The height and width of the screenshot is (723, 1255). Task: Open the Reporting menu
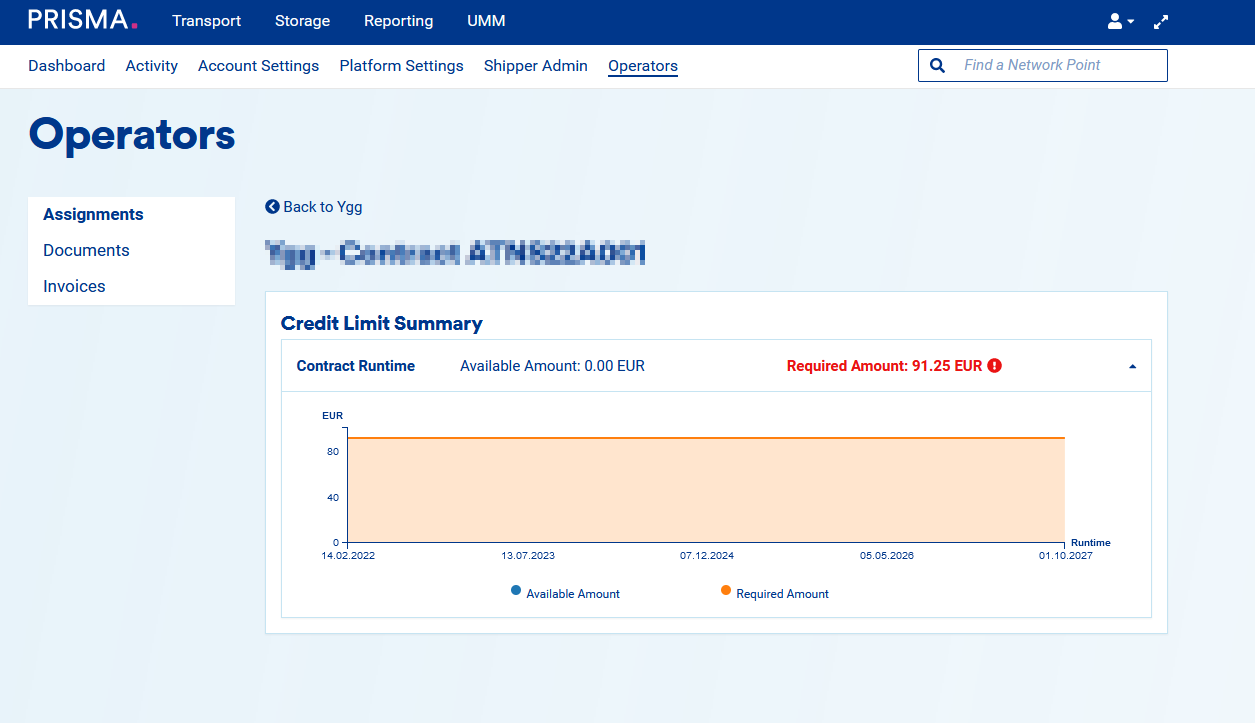coord(398,21)
